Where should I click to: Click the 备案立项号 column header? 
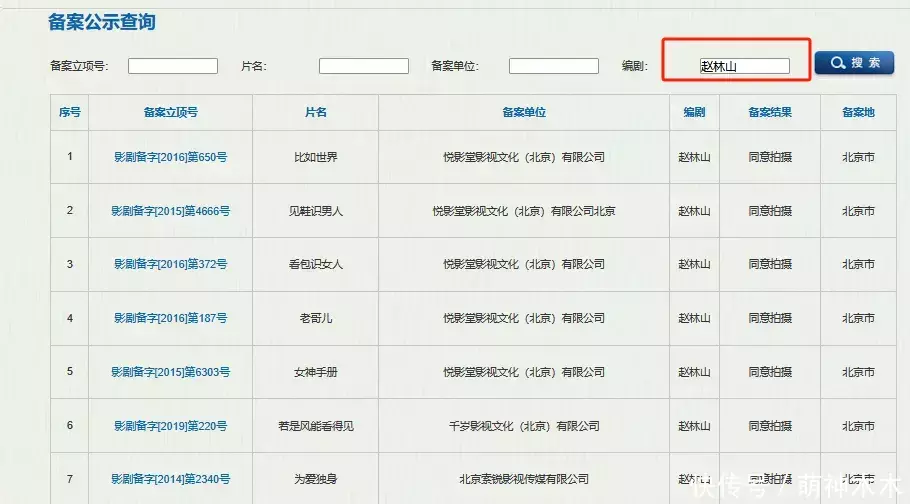(x=170, y=112)
